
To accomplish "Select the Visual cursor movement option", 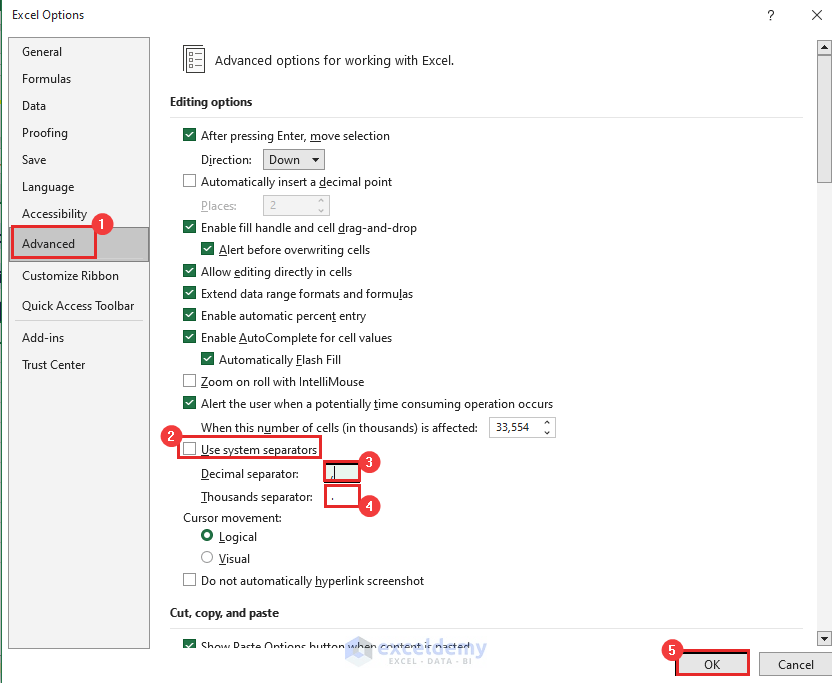I will 206,558.
